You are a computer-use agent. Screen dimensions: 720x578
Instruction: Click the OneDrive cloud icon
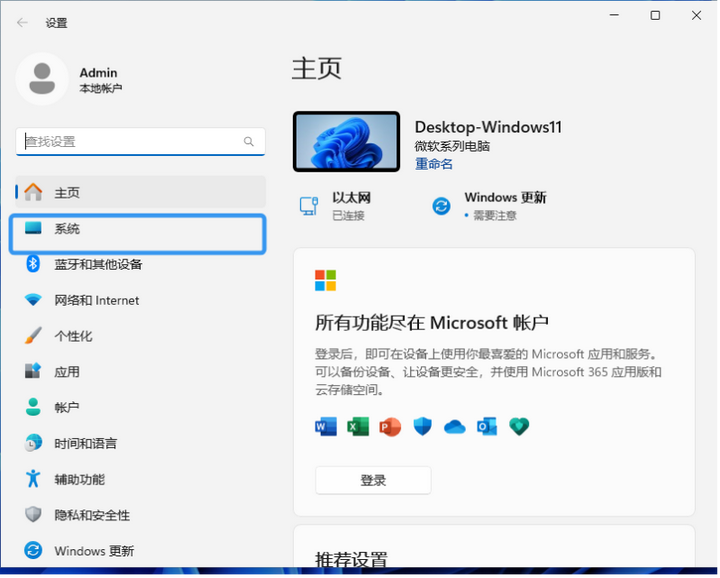(456, 428)
